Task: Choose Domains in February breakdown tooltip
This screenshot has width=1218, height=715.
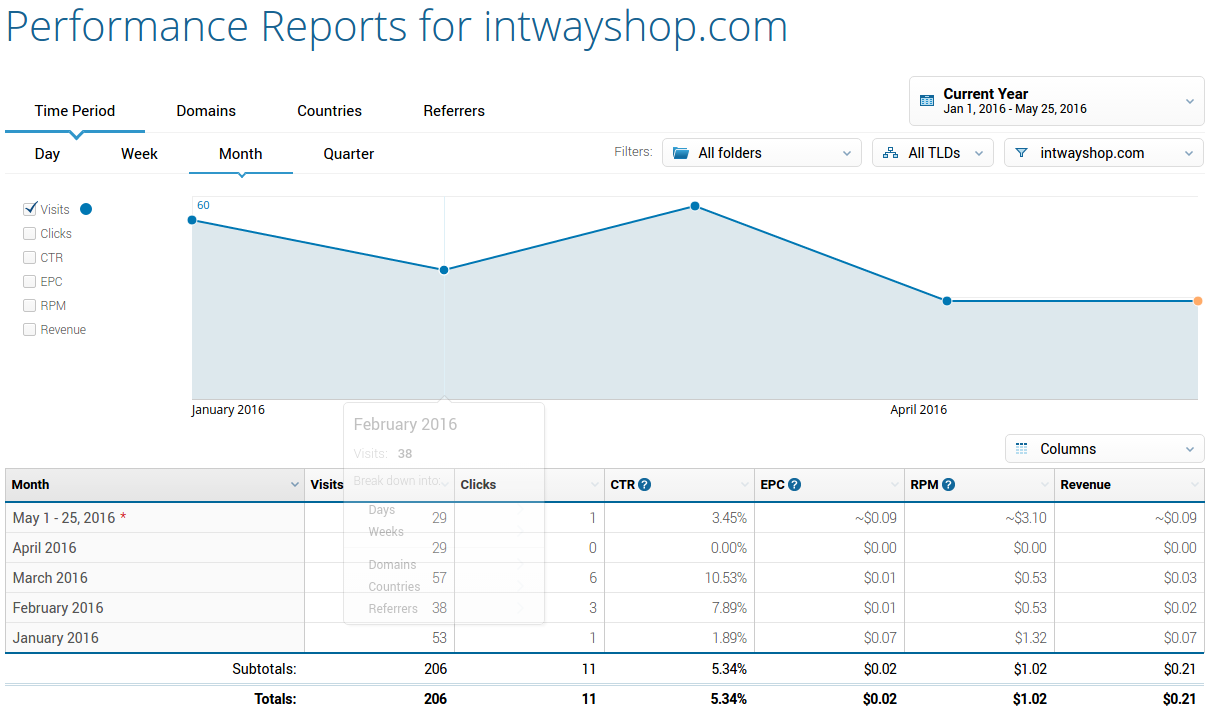Action: point(392,565)
